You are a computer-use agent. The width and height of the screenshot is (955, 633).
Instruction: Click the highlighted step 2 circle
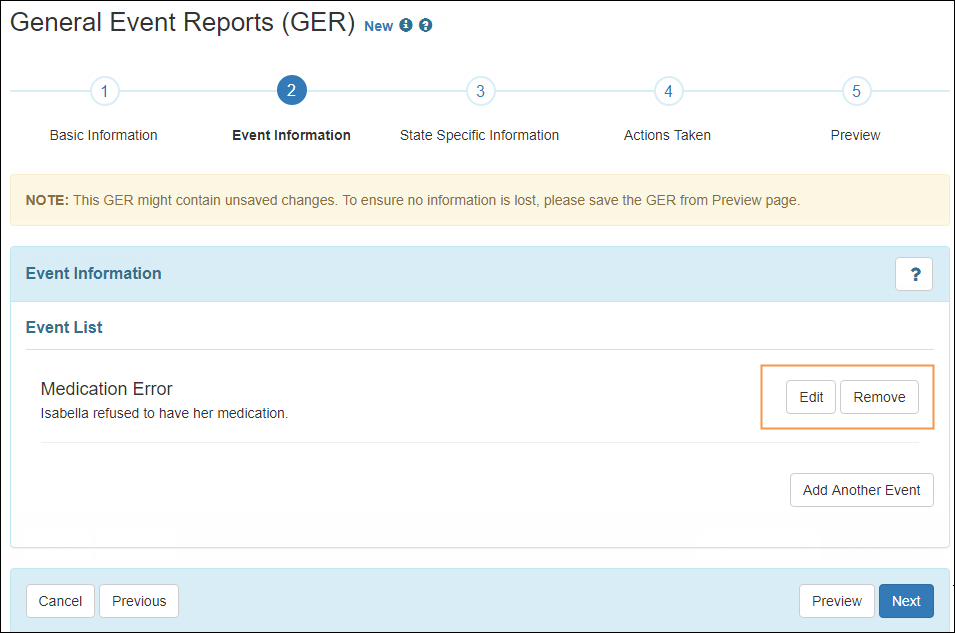tap(291, 91)
